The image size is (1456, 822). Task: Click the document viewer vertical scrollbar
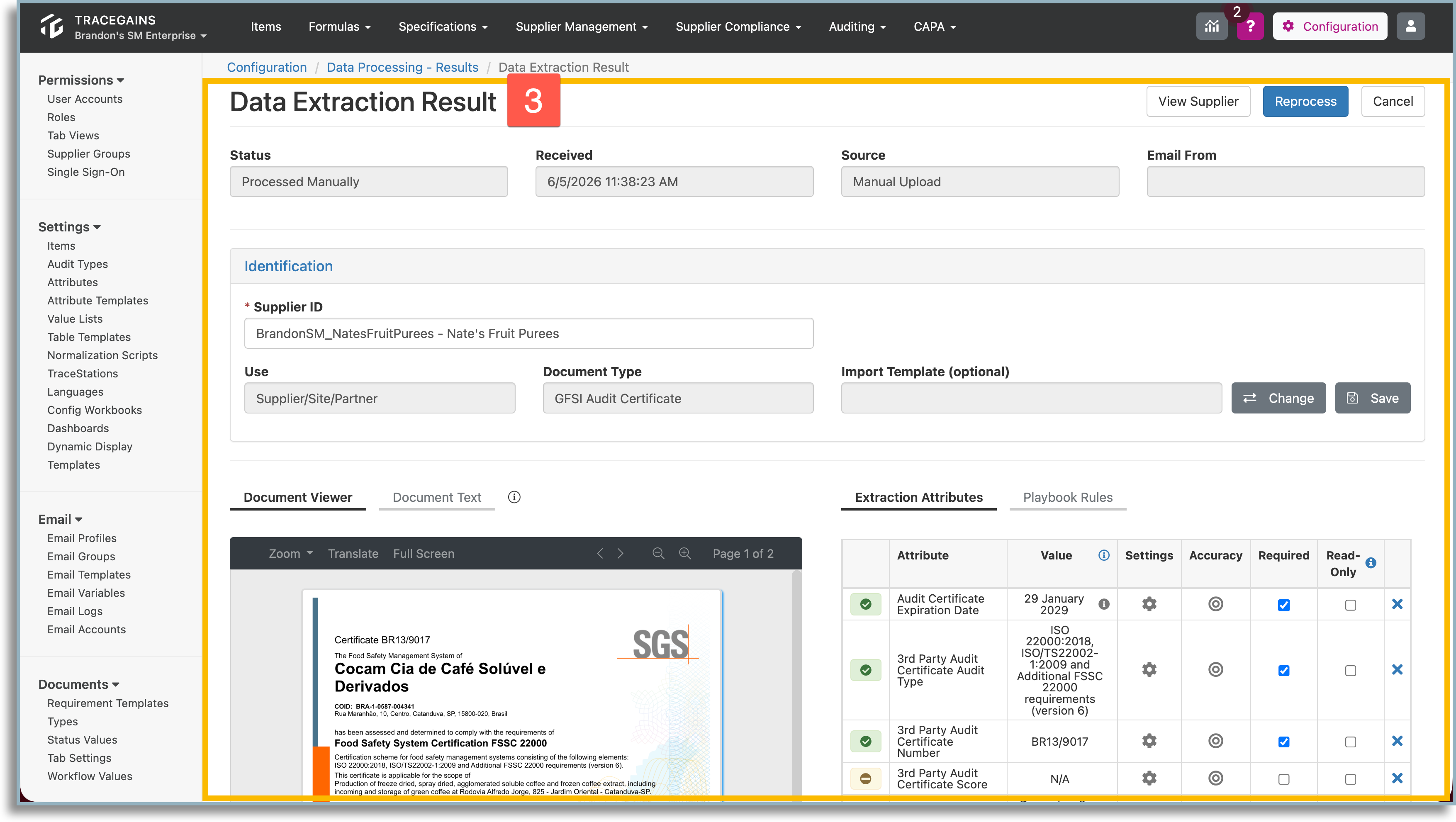pos(796,683)
